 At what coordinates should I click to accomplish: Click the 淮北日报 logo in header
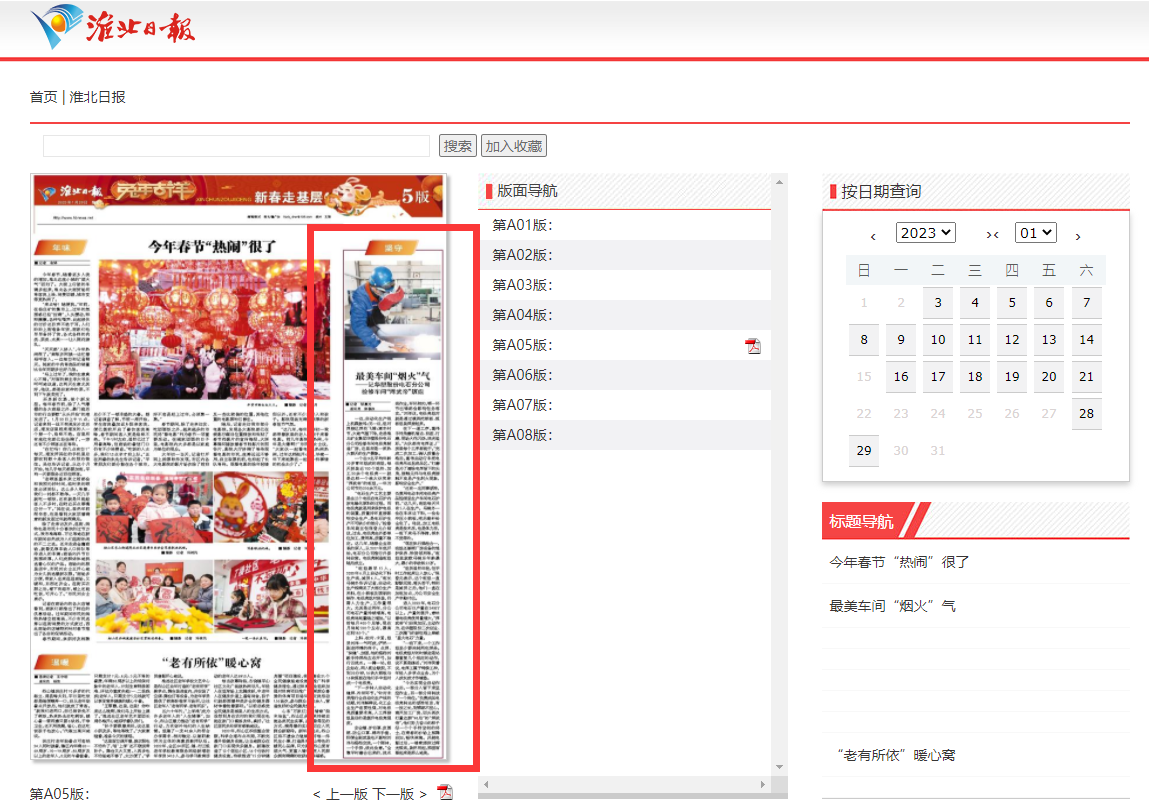(x=112, y=27)
